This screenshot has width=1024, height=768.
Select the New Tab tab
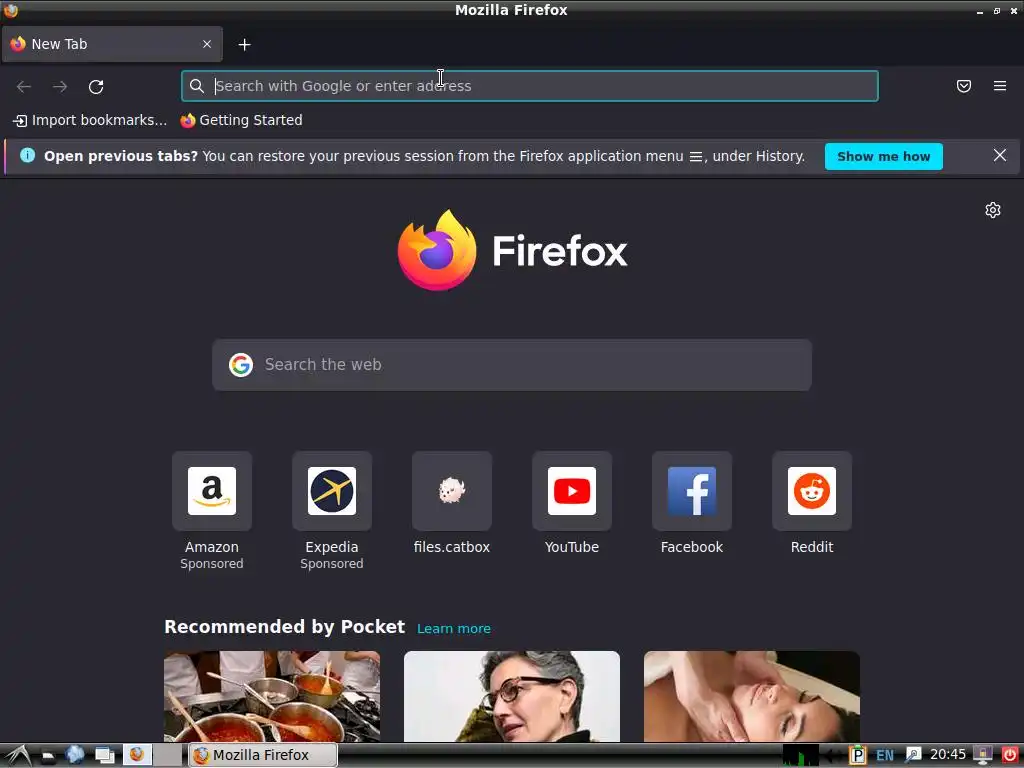pyautogui.click(x=112, y=44)
